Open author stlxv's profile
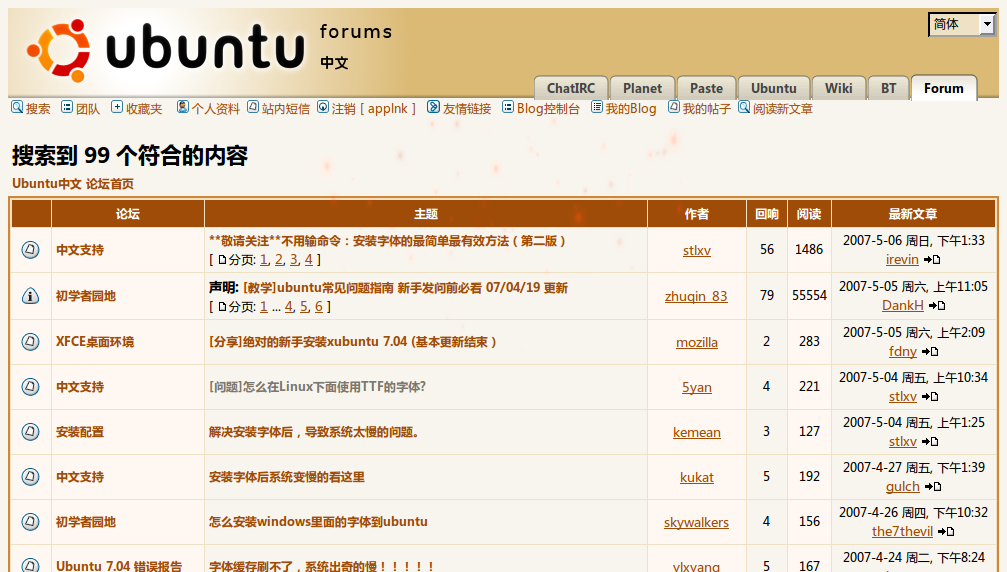 click(x=696, y=250)
